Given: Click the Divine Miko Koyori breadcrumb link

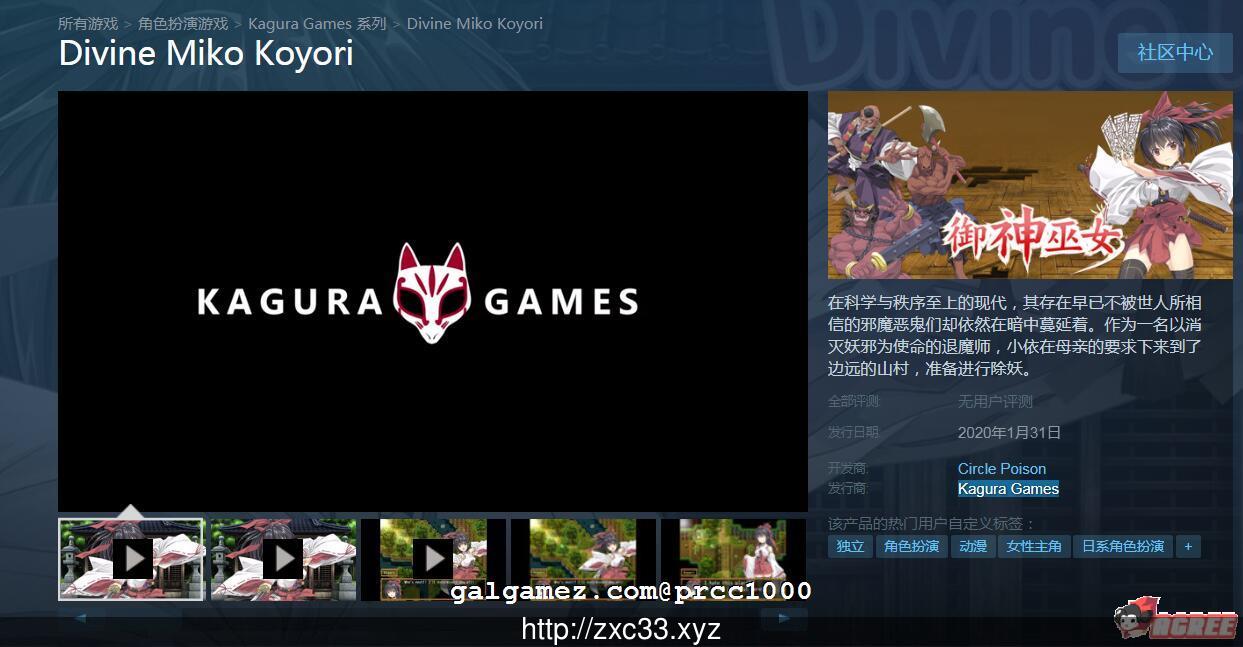Looking at the screenshot, I should point(474,23).
